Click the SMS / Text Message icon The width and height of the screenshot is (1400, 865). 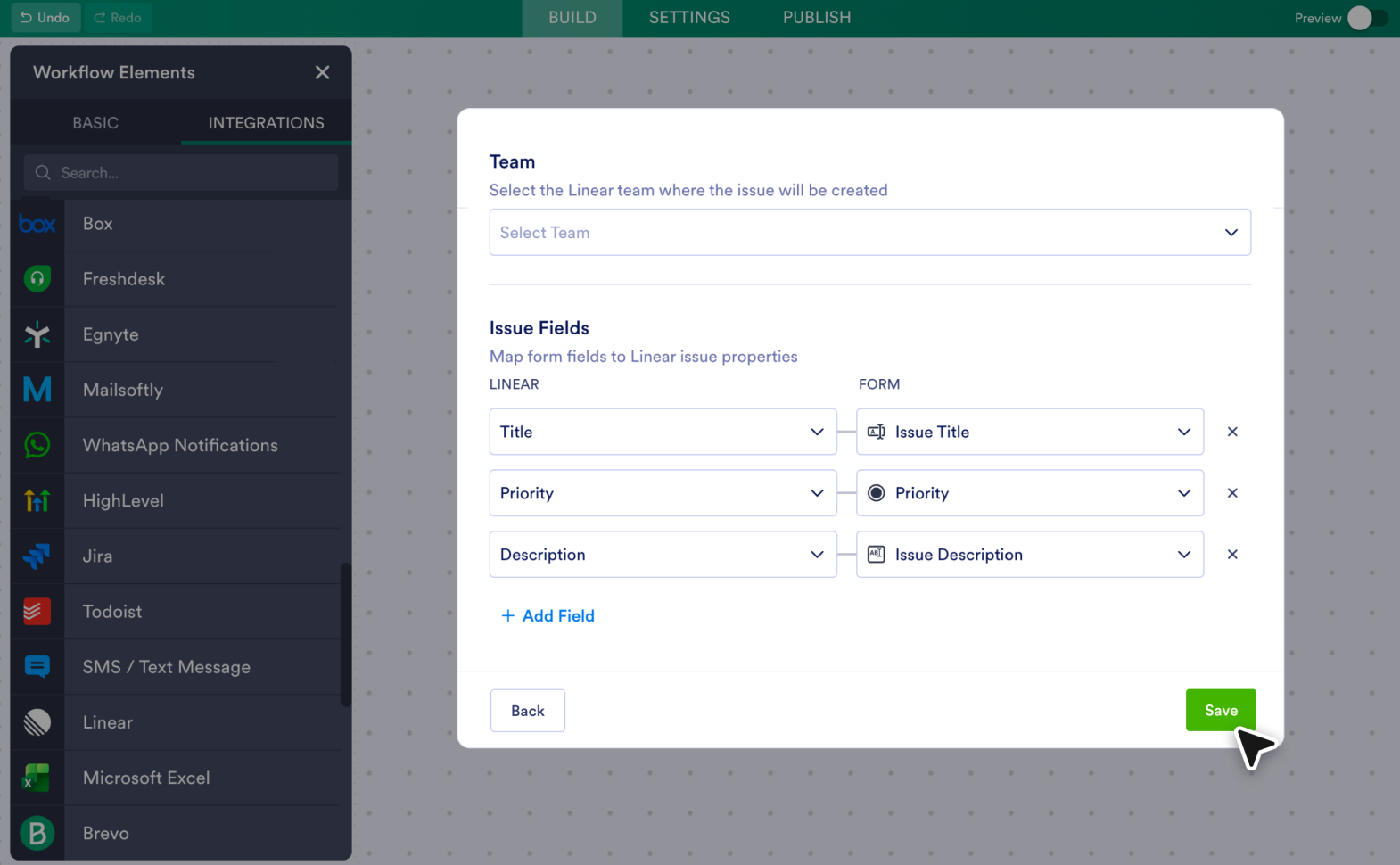pyautogui.click(x=37, y=666)
